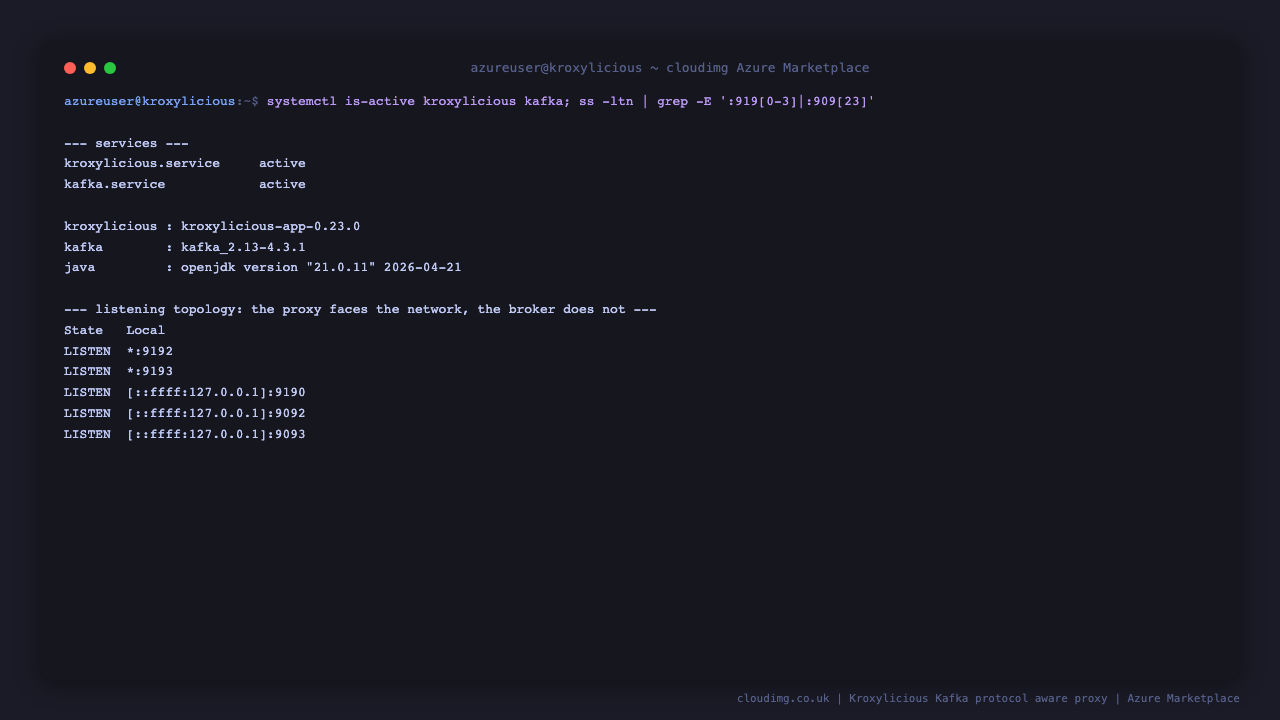Viewport: 1280px width, 720px height.
Task: Click the grep -E pattern text
Action: pyautogui.click(x=765, y=101)
